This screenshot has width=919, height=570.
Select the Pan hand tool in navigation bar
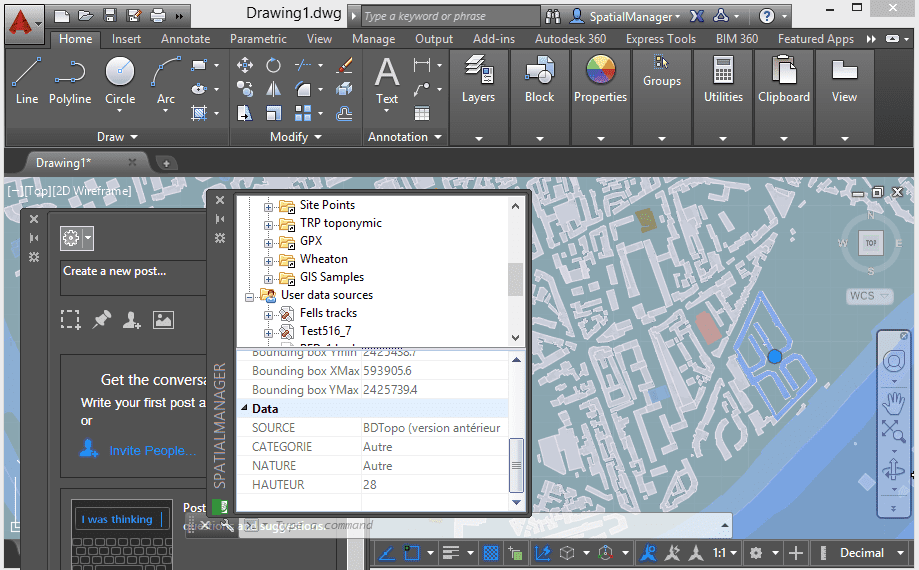[x=893, y=403]
